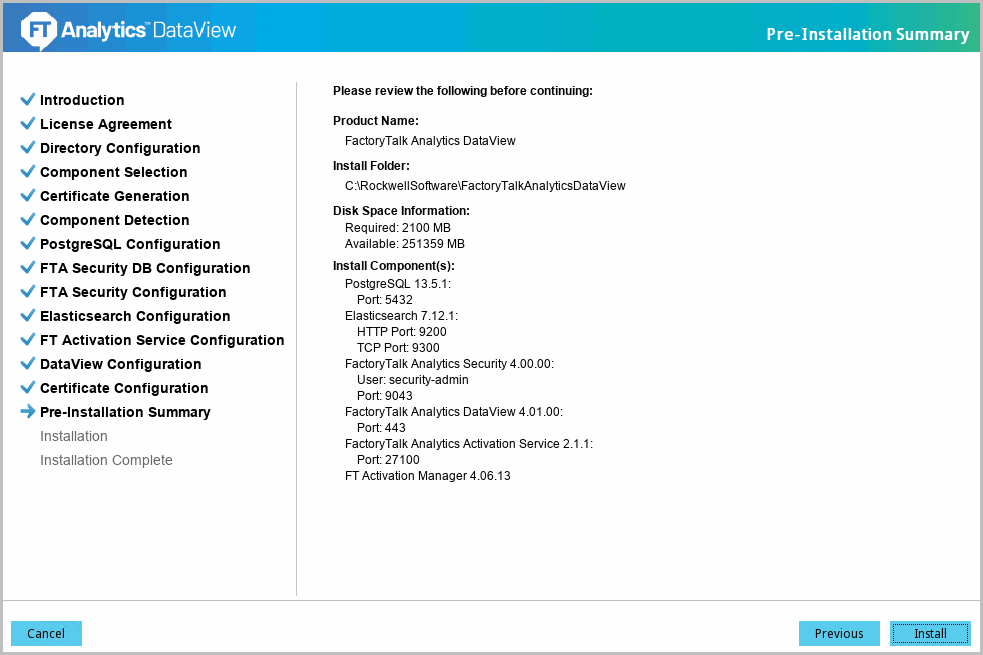
Task: Click the grayed-out Installation Complete step
Action: 106,460
